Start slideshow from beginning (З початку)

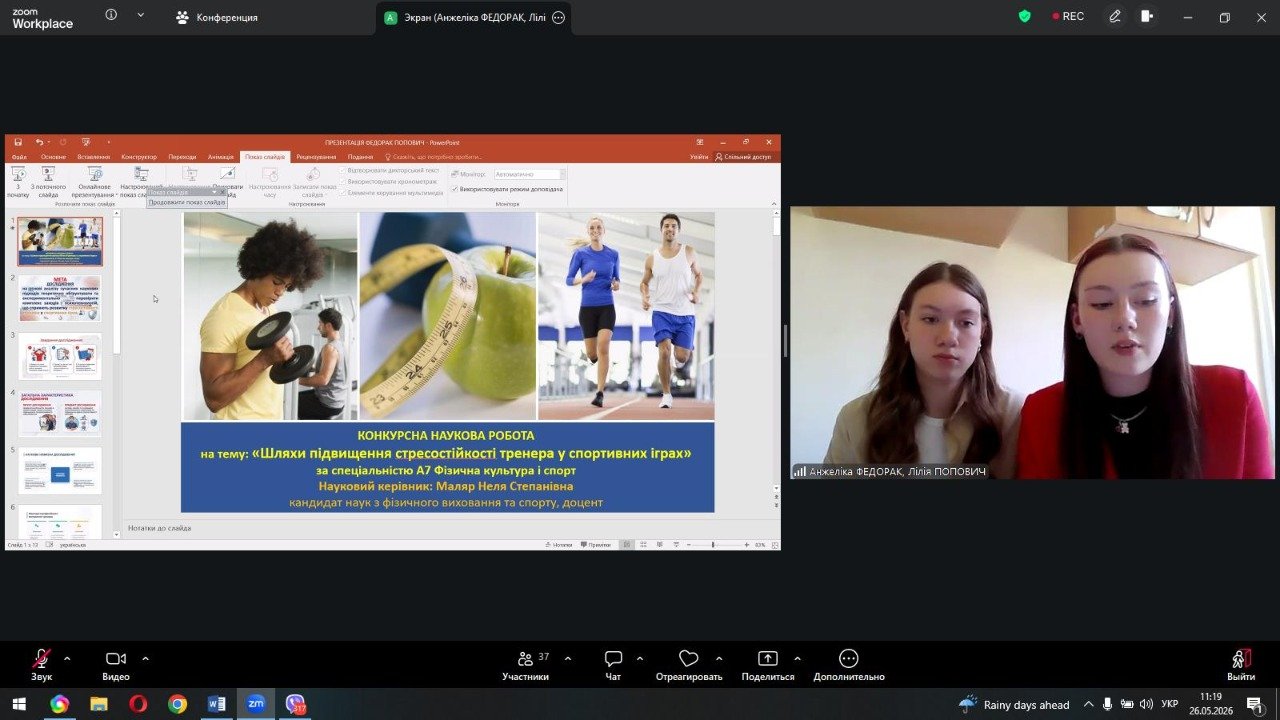(18, 182)
